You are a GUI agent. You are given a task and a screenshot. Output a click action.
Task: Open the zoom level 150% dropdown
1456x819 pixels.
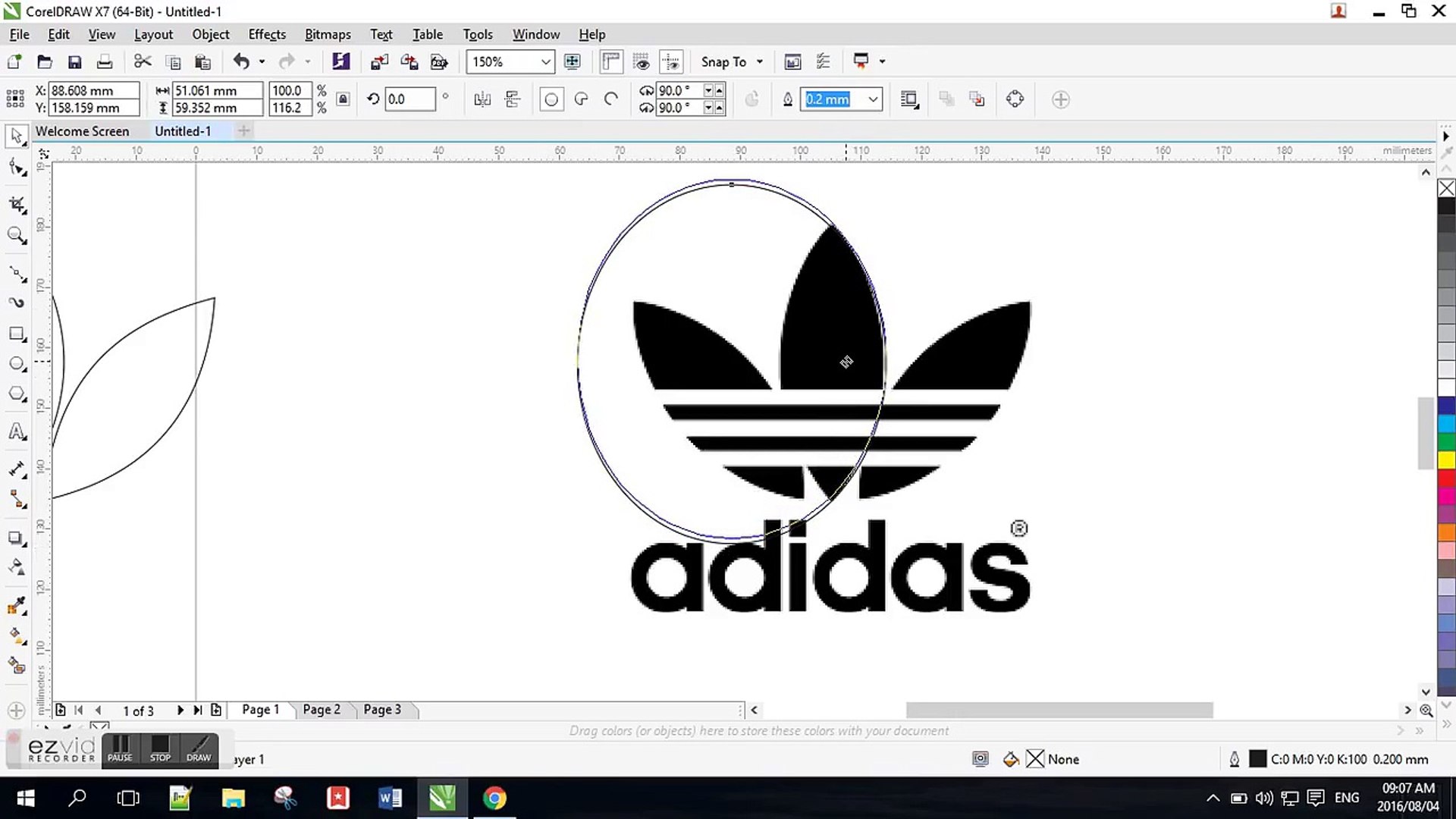click(545, 62)
